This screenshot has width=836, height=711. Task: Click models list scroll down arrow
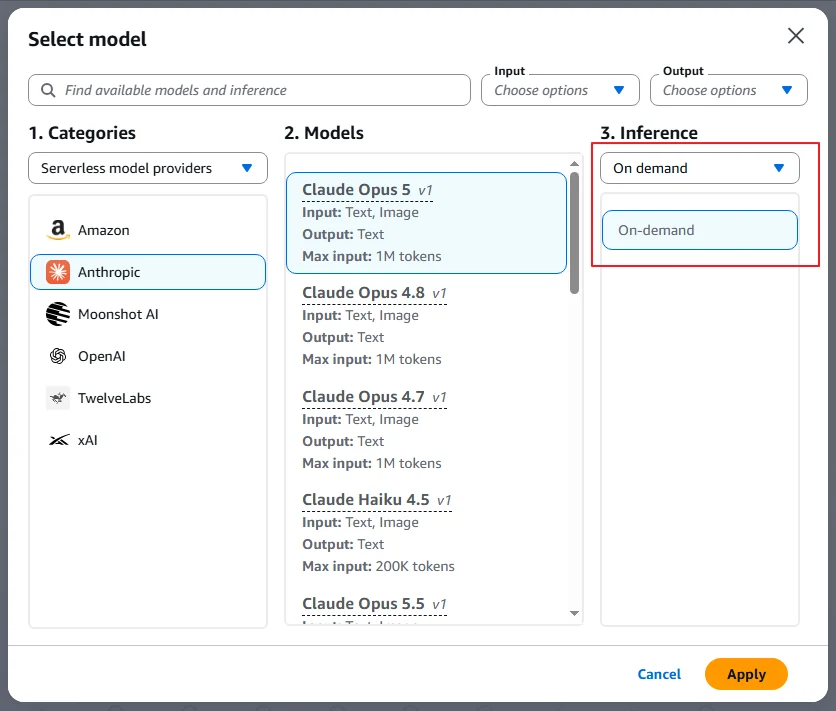[574, 613]
